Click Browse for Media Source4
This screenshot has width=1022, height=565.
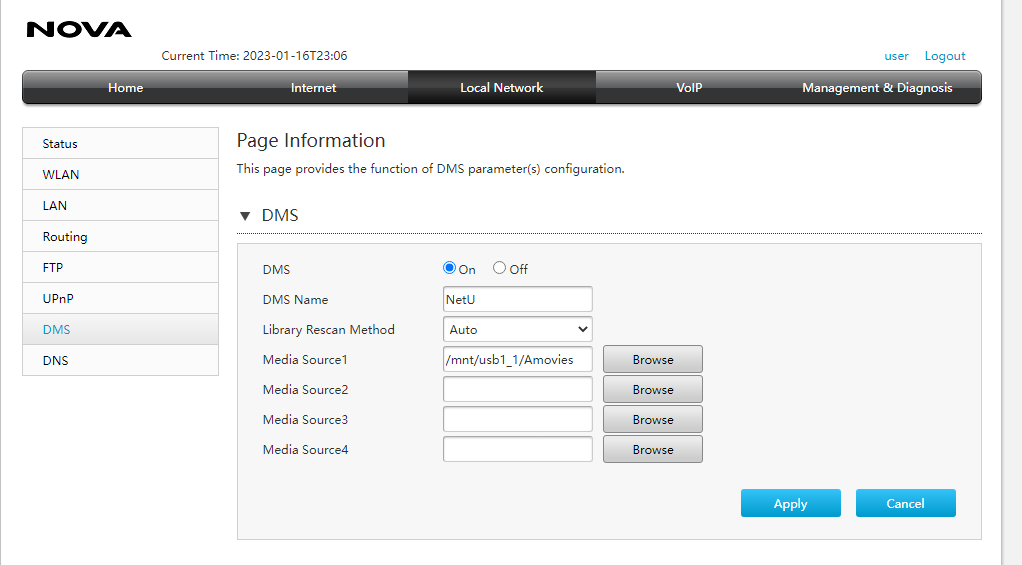[652, 449]
